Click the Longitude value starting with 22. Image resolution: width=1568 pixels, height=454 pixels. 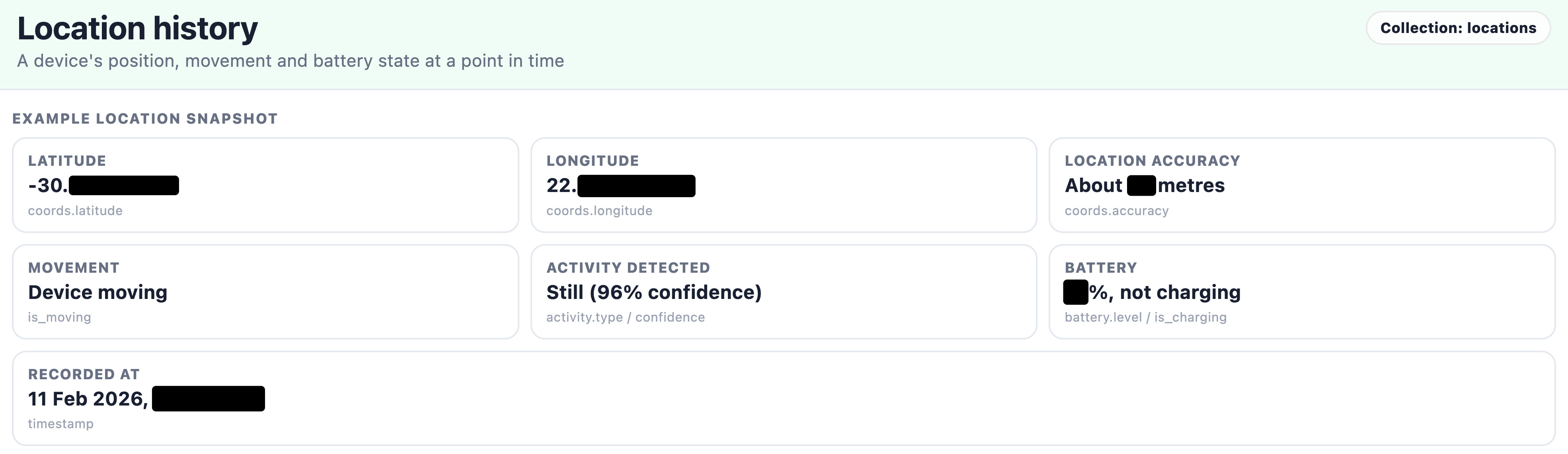coord(621,185)
